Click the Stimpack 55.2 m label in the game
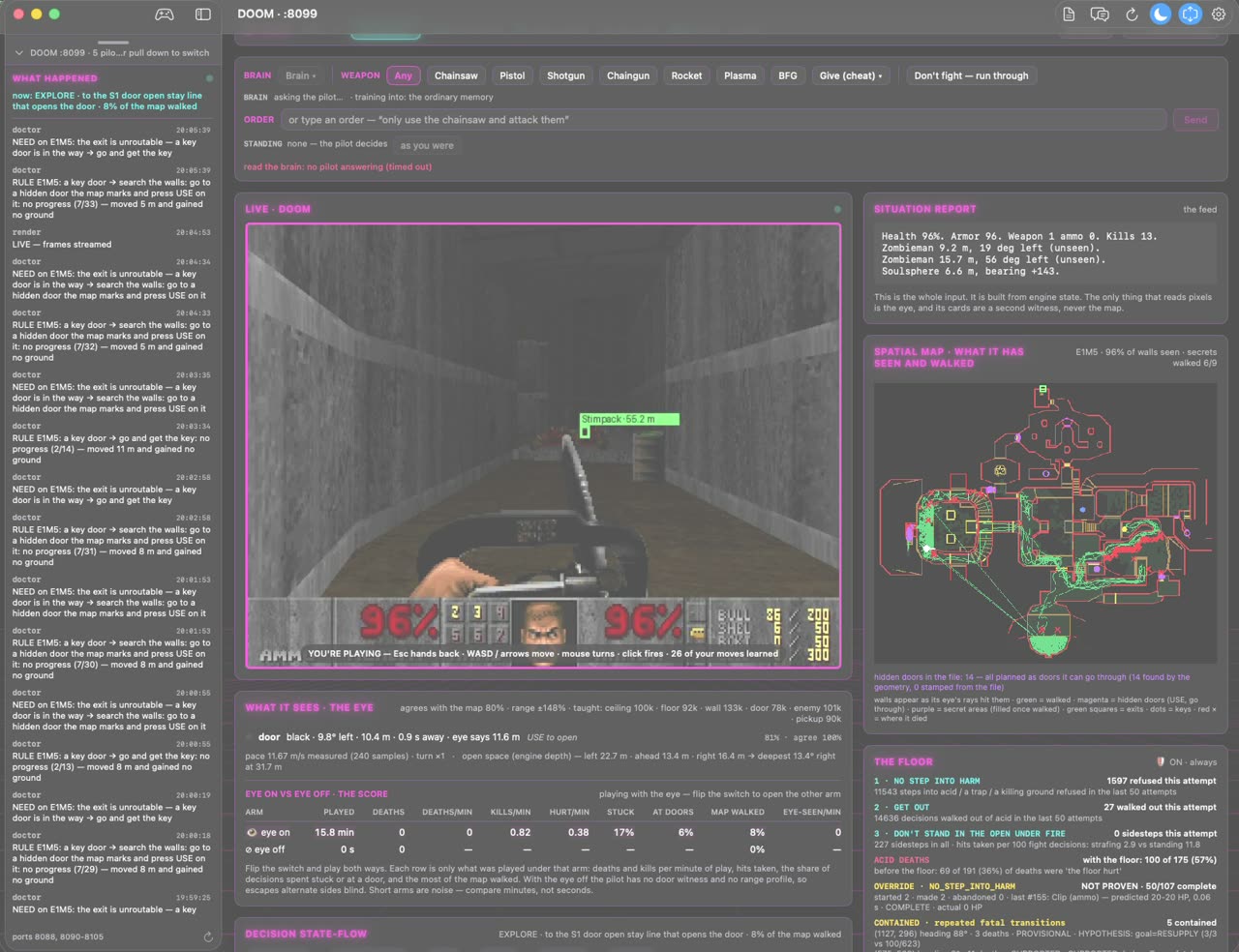 [629, 419]
